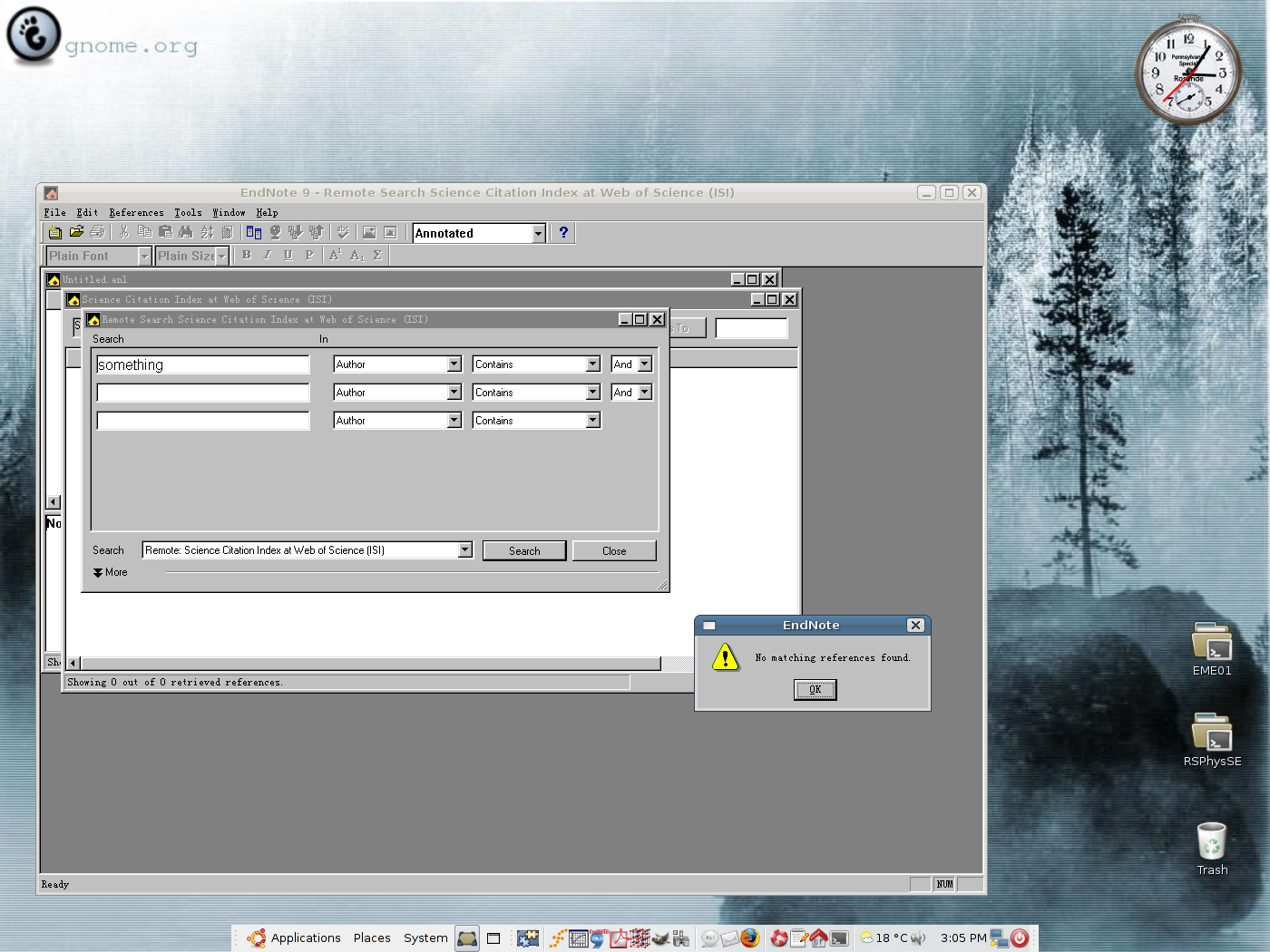Open the Window menu
Image resolution: width=1270 pixels, height=952 pixels.
point(229,213)
